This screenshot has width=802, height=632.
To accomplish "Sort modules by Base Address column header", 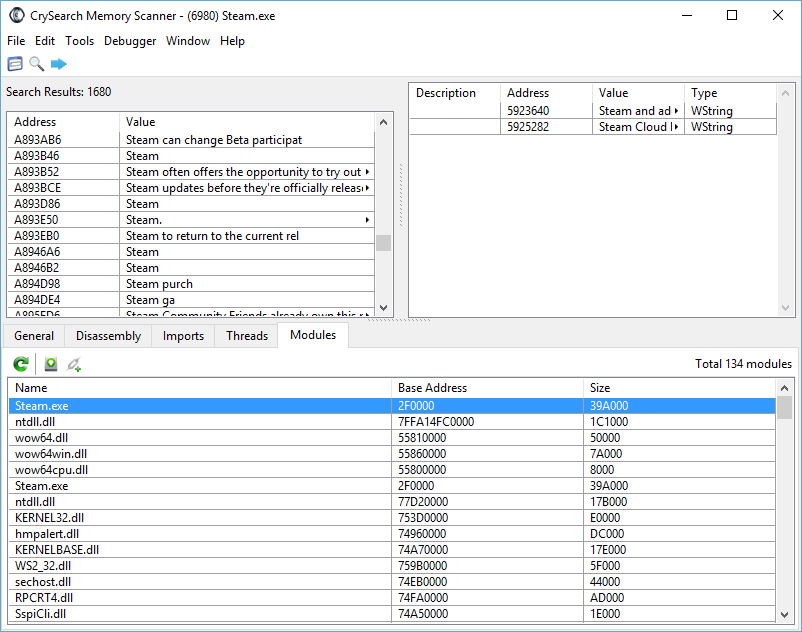I will (432, 388).
